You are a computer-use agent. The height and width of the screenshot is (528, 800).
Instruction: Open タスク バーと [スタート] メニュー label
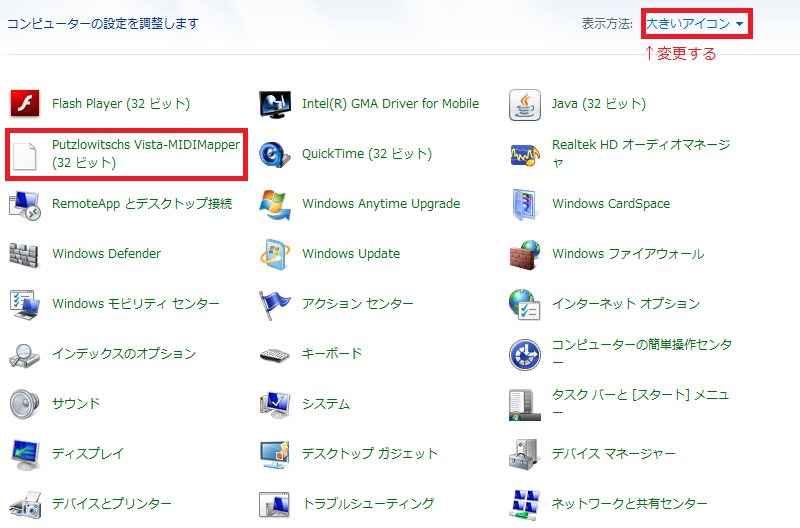[641, 404]
